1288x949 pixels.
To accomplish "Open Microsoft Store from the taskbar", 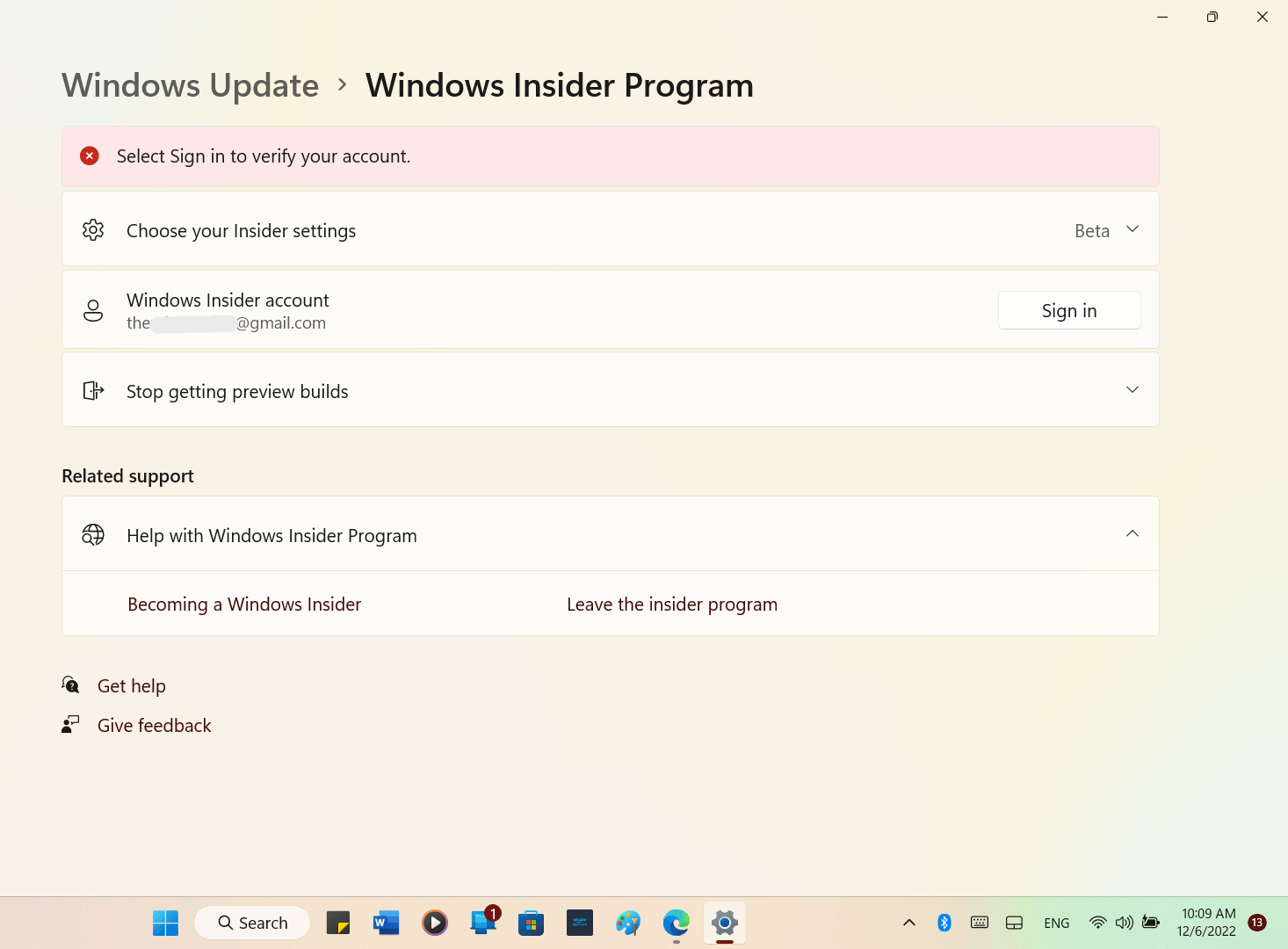I will click(x=532, y=923).
